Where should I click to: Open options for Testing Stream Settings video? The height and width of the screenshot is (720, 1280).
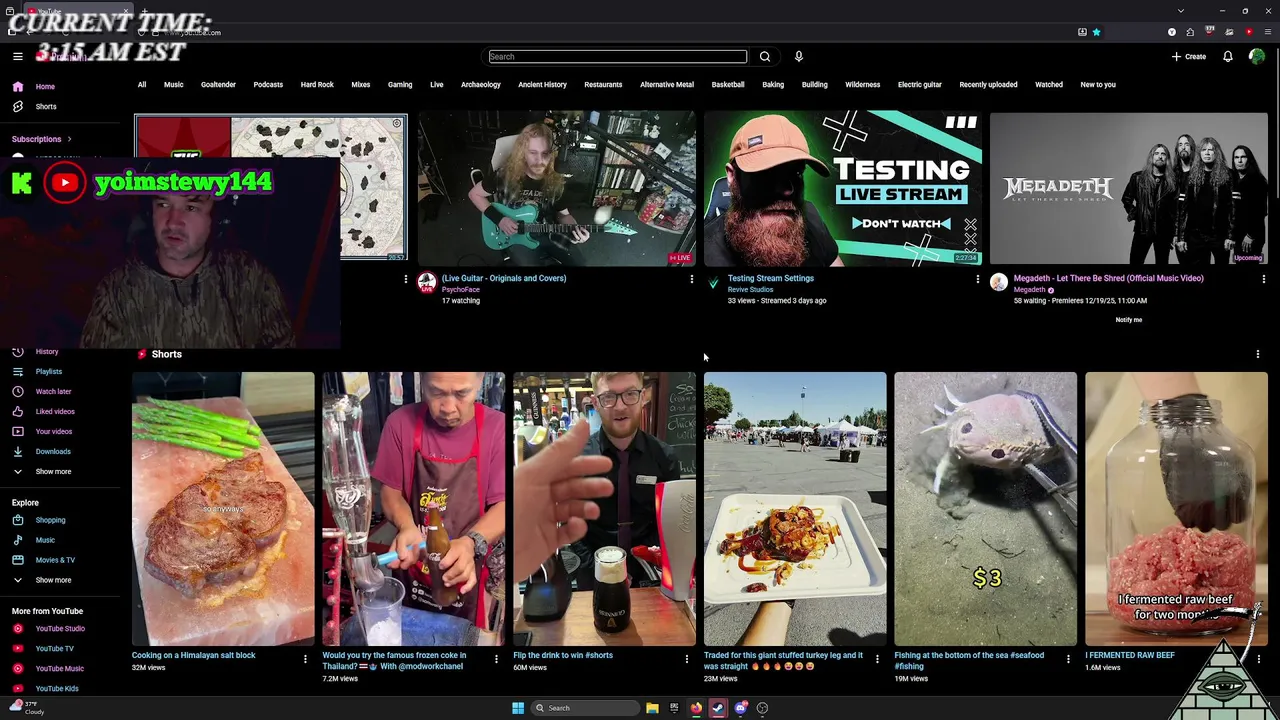(x=978, y=279)
